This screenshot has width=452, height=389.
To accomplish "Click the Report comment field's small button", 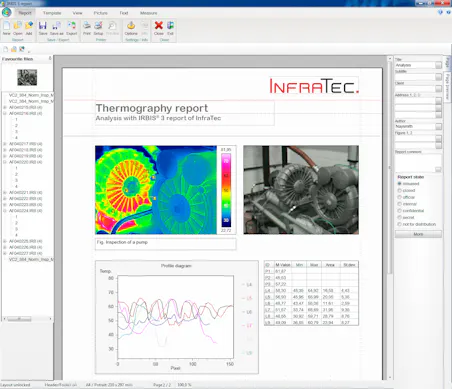I will (x=438, y=170).
